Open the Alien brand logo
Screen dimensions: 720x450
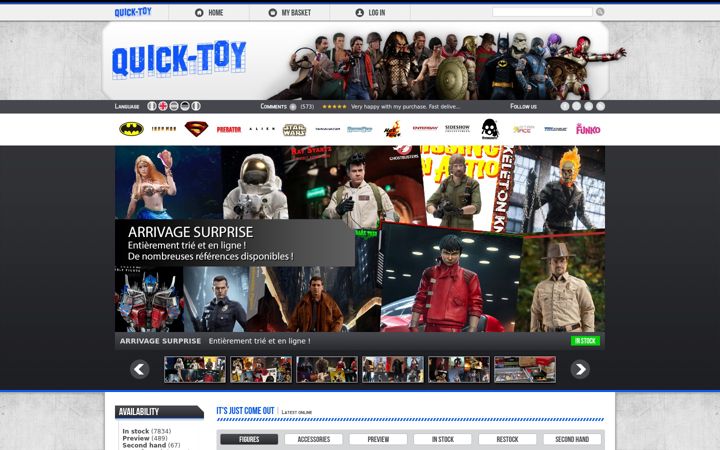click(262, 129)
